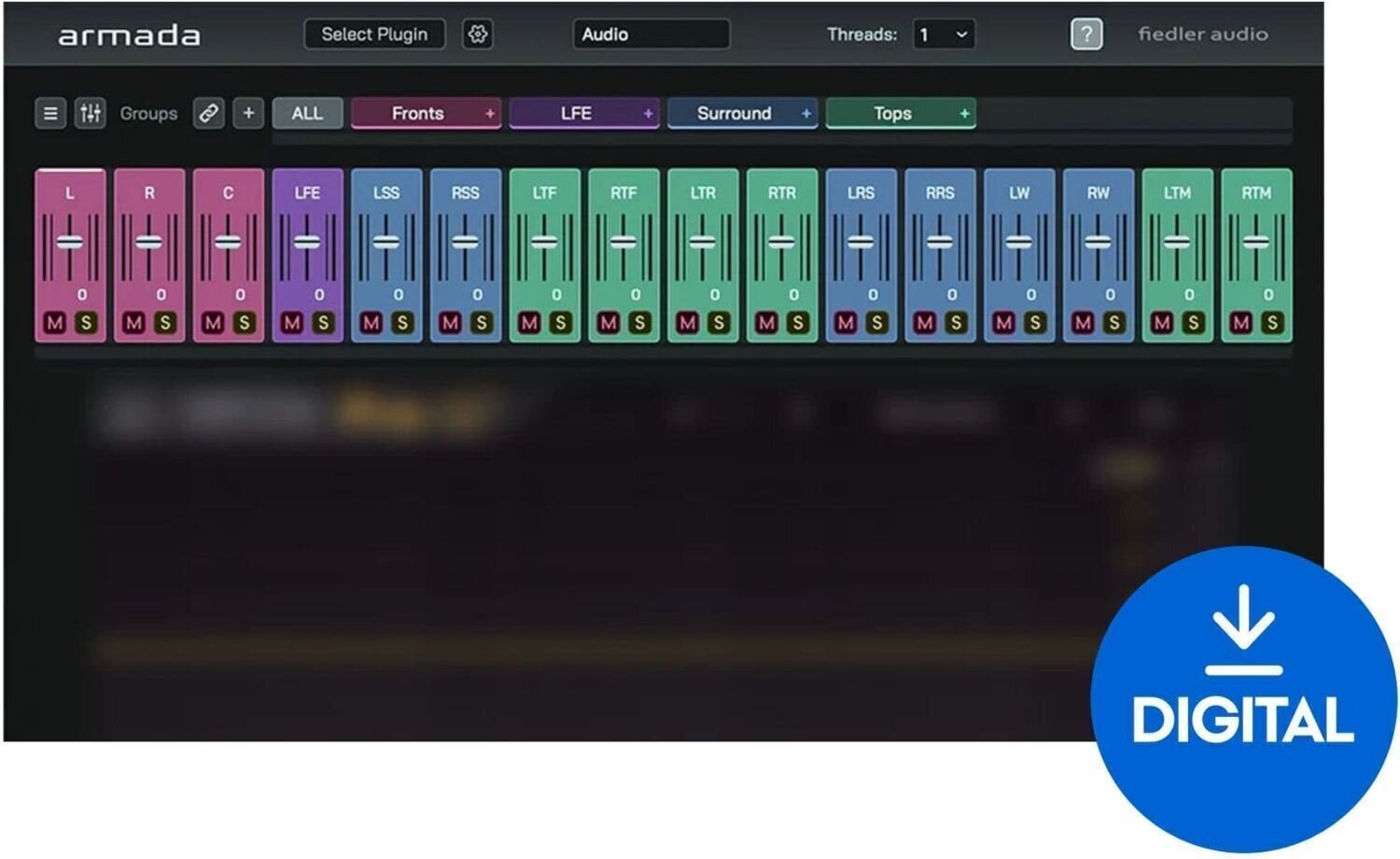The height and width of the screenshot is (859, 1400).
Task: Click the C channel fader handle
Action: [228, 242]
